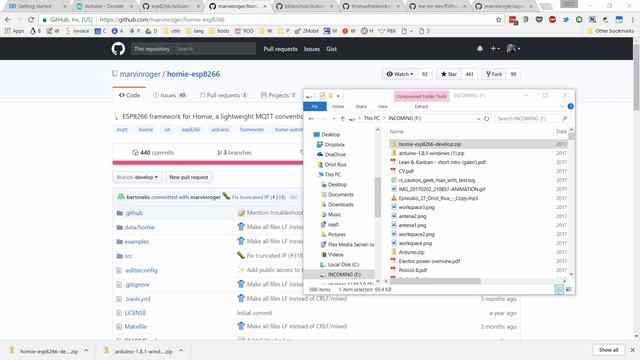Image resolution: width=640 pixels, height=360 pixels.
Task: Click the mqtt topic tag
Action: coord(122,129)
